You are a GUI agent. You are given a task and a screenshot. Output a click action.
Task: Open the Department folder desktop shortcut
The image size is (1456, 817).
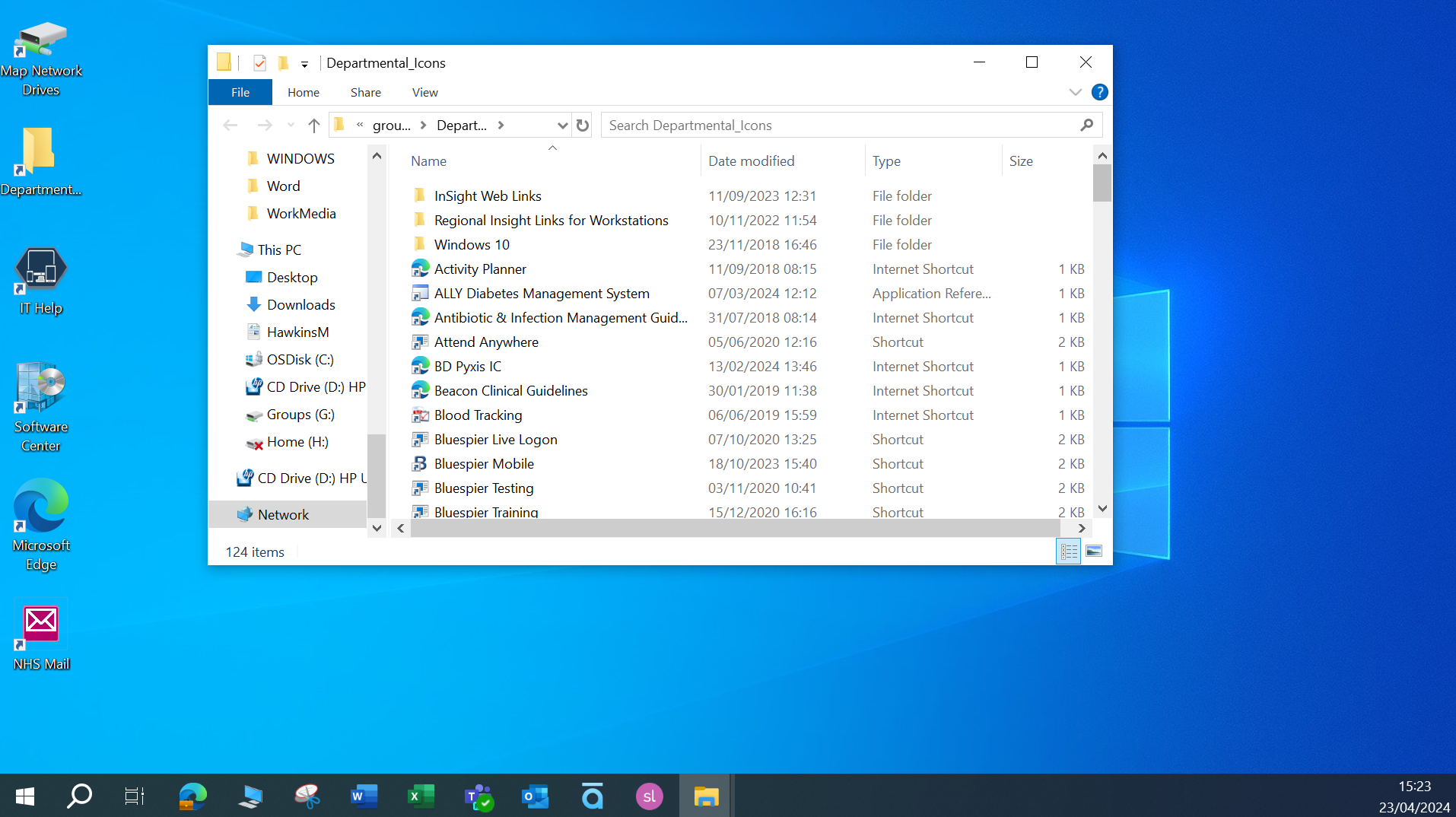(x=41, y=162)
